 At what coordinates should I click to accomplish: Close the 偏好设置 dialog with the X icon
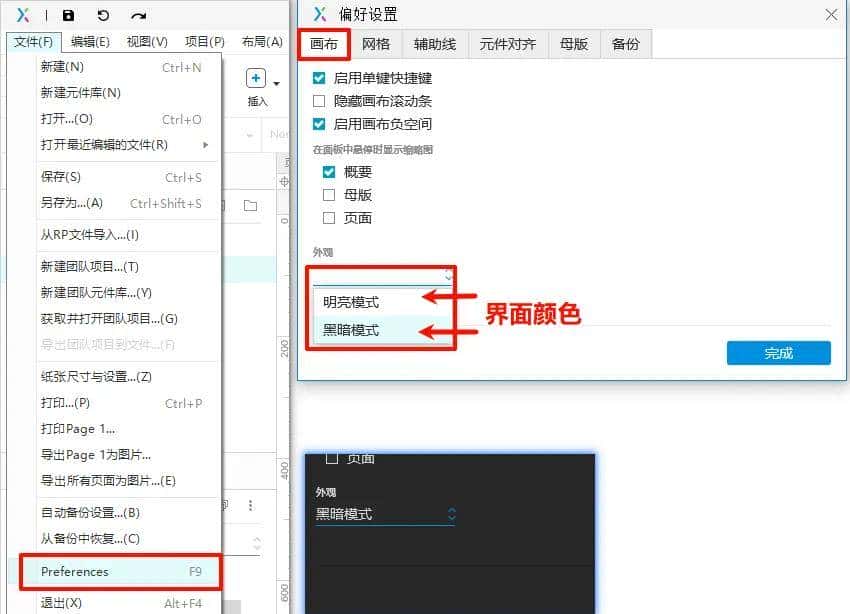click(x=830, y=14)
